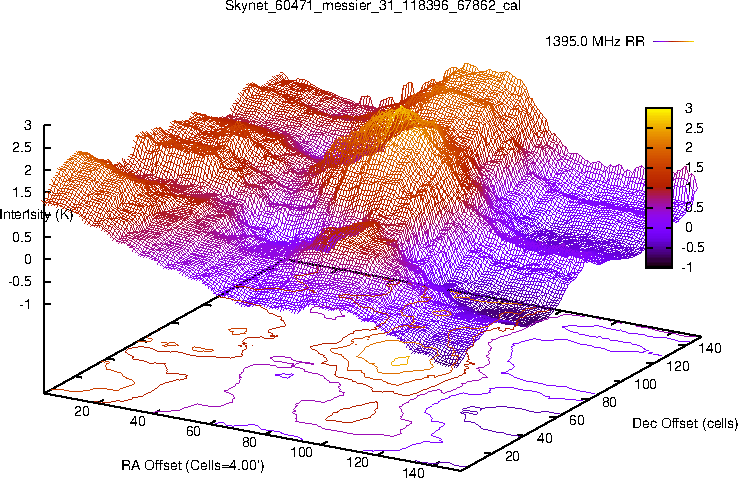Click the RA Offset tick label 80
This screenshot has width=738, height=478.
pyautogui.click(x=249, y=442)
